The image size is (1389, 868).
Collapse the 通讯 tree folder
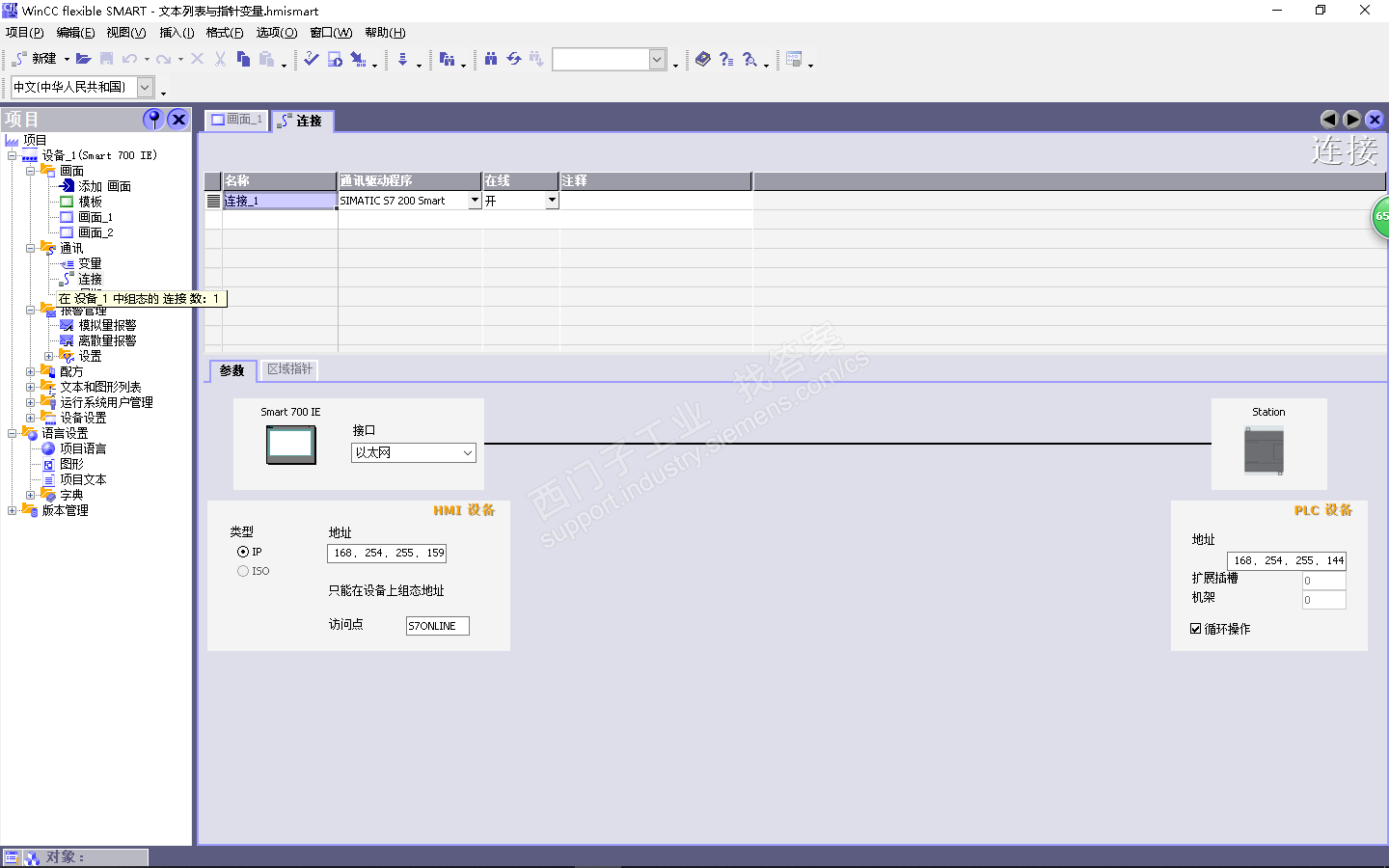30,248
